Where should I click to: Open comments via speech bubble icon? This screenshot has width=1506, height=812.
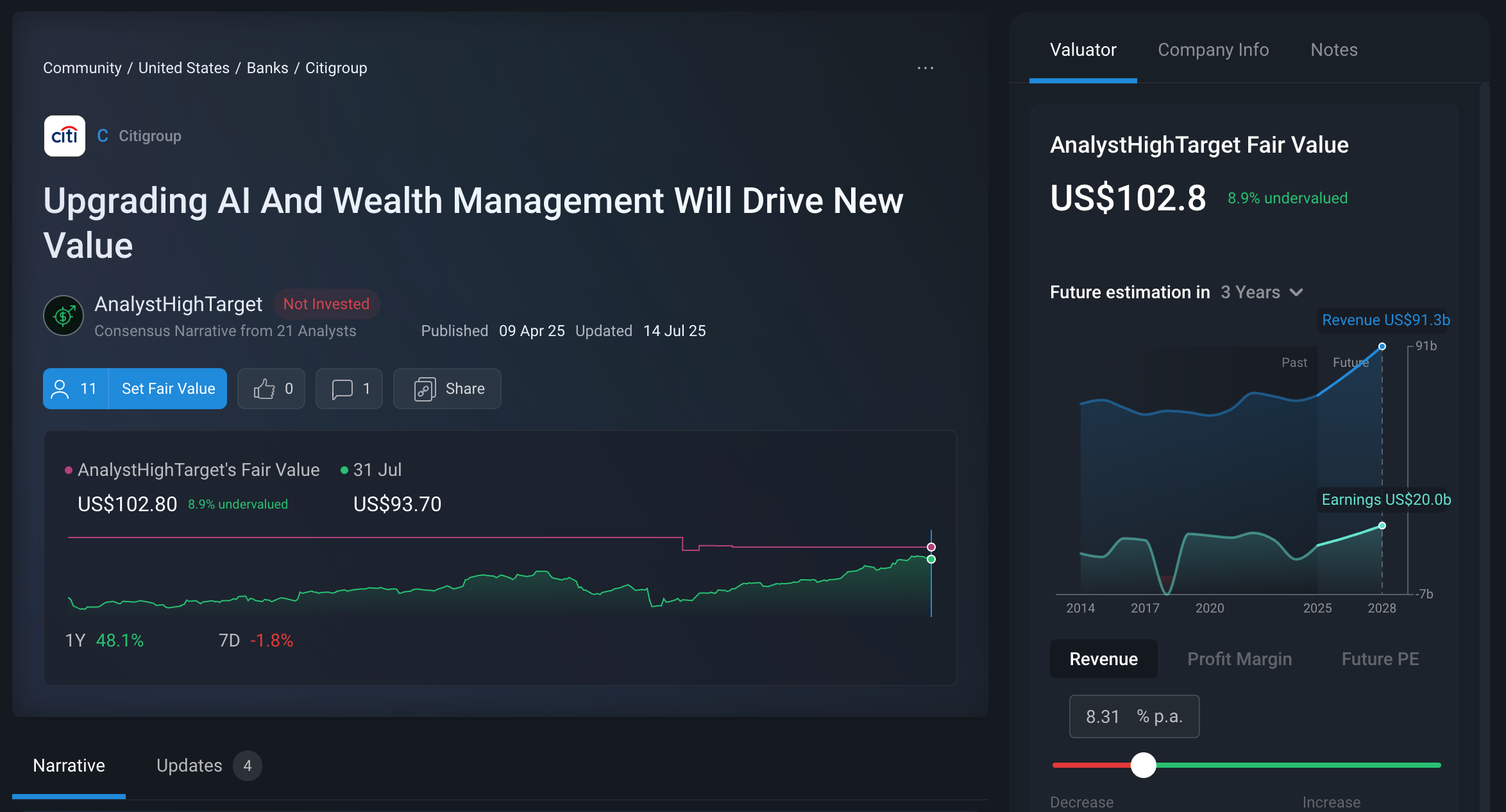pyautogui.click(x=343, y=389)
